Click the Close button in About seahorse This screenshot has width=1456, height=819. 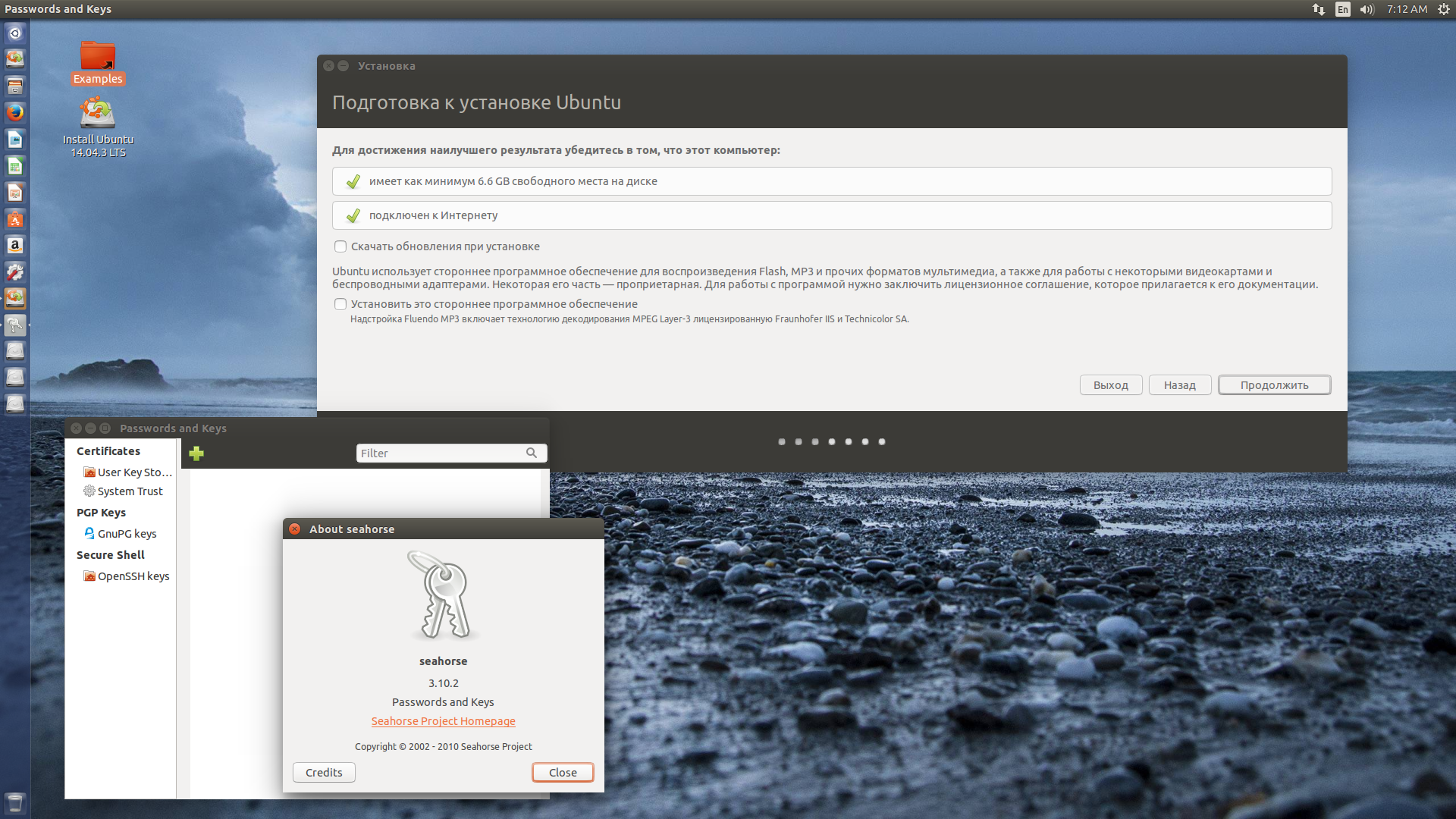tap(563, 772)
